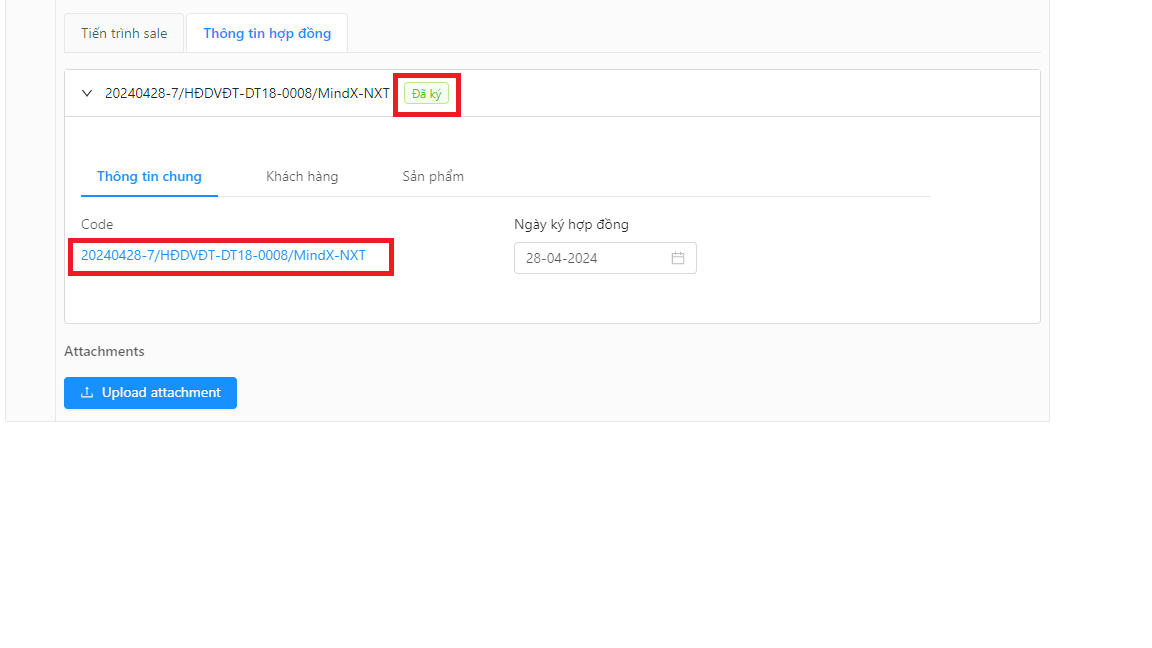Open the blue contract code link

[x=223, y=255]
